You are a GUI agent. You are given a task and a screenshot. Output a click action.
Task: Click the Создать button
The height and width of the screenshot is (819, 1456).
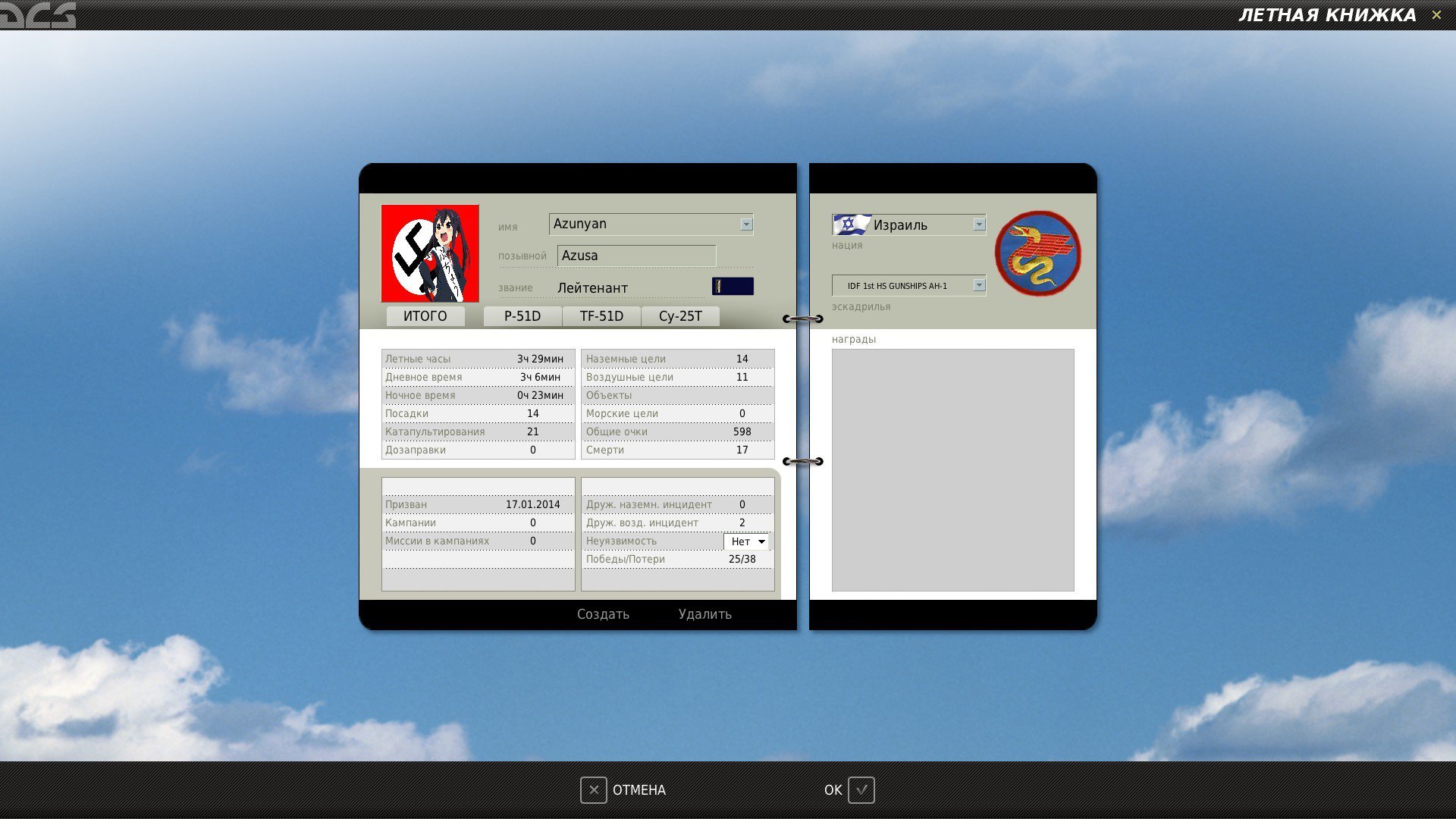click(603, 614)
